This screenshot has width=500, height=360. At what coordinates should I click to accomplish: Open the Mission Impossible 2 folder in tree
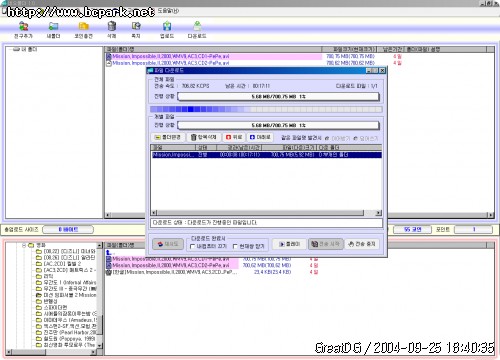pos(70,295)
